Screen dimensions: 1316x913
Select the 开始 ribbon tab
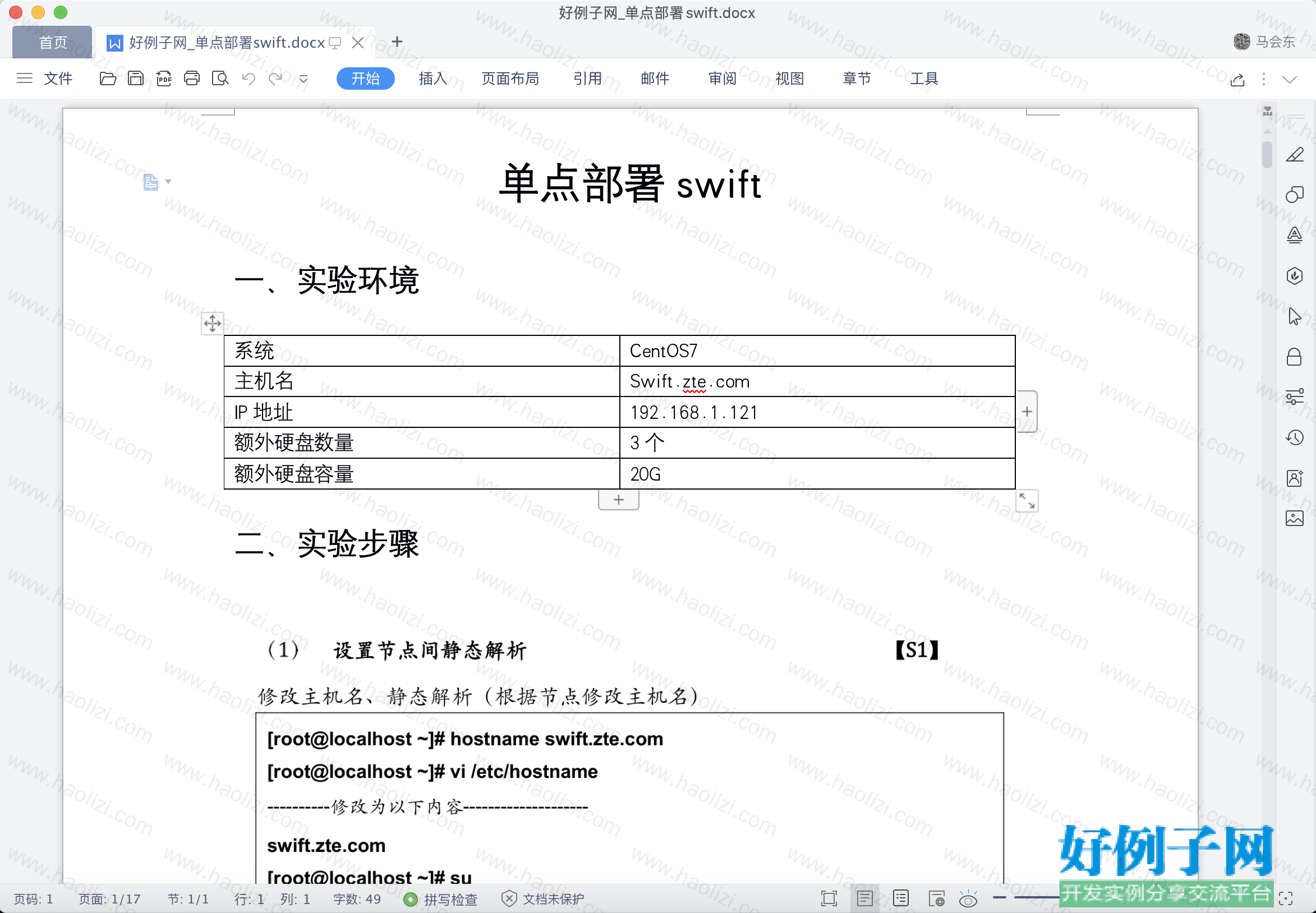point(365,79)
